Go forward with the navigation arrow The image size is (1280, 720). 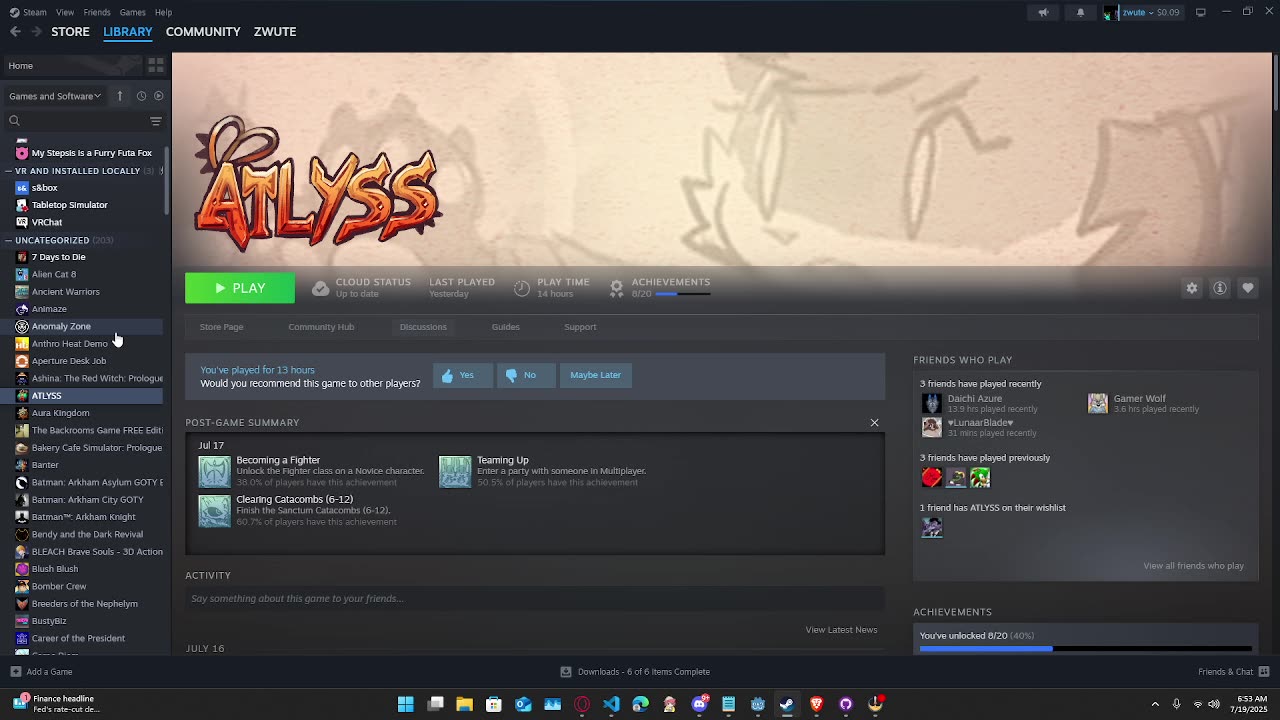pyautogui.click(x=36, y=32)
